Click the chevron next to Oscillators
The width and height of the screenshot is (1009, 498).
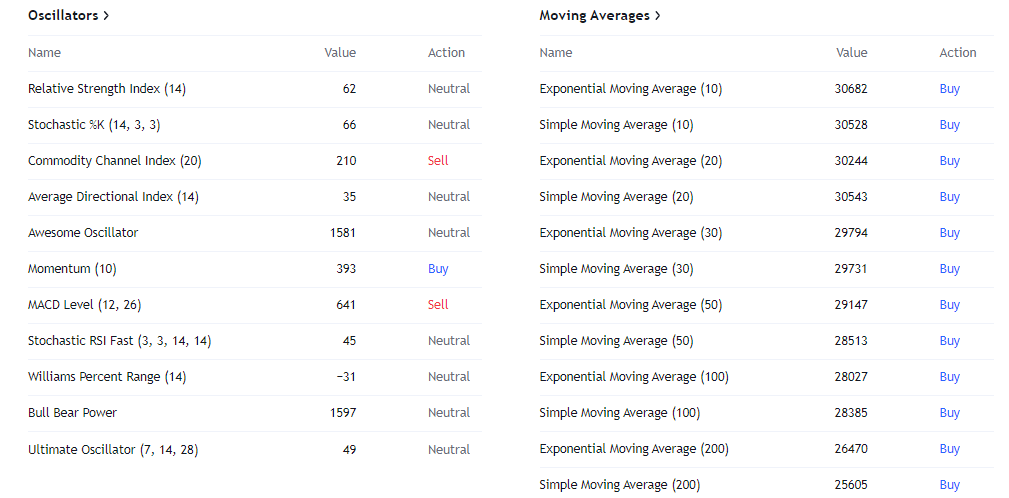coord(106,15)
